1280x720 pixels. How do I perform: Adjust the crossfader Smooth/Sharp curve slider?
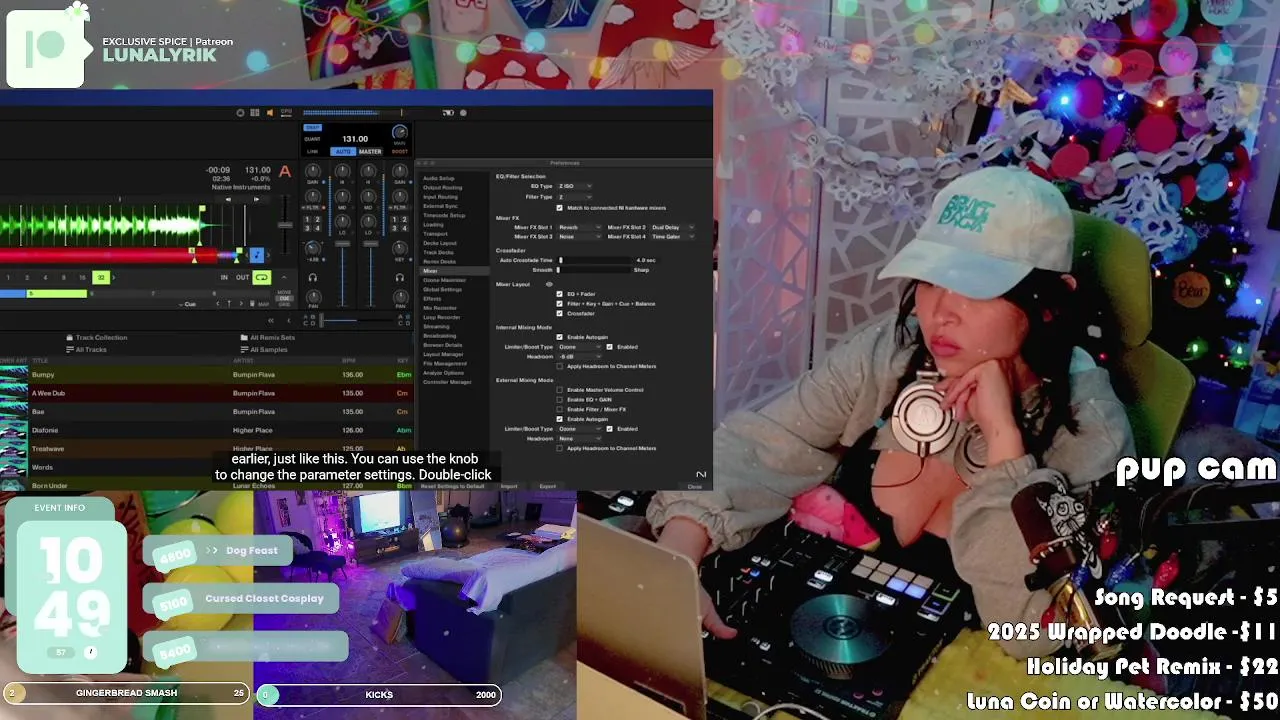(594, 270)
